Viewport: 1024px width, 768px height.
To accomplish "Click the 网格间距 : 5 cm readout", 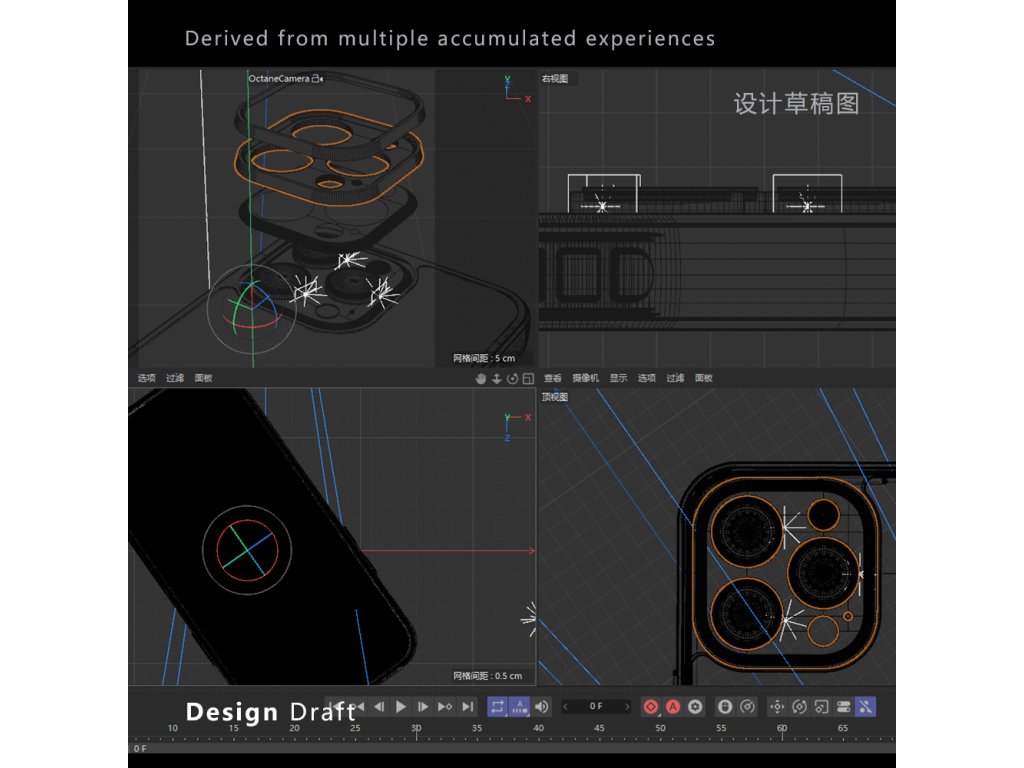I will click(x=484, y=359).
